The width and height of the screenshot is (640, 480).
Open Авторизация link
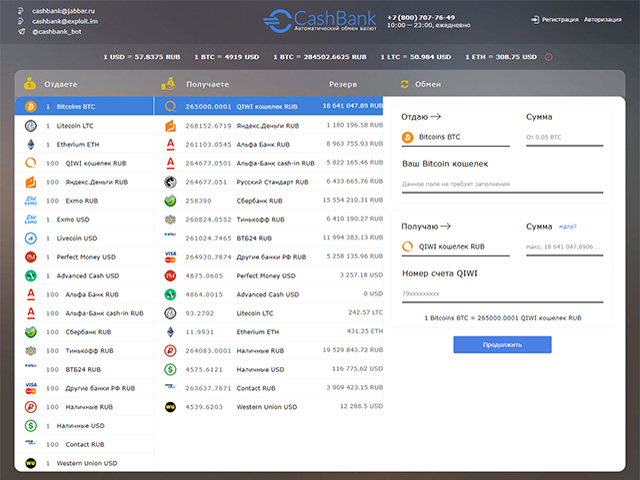pos(602,20)
